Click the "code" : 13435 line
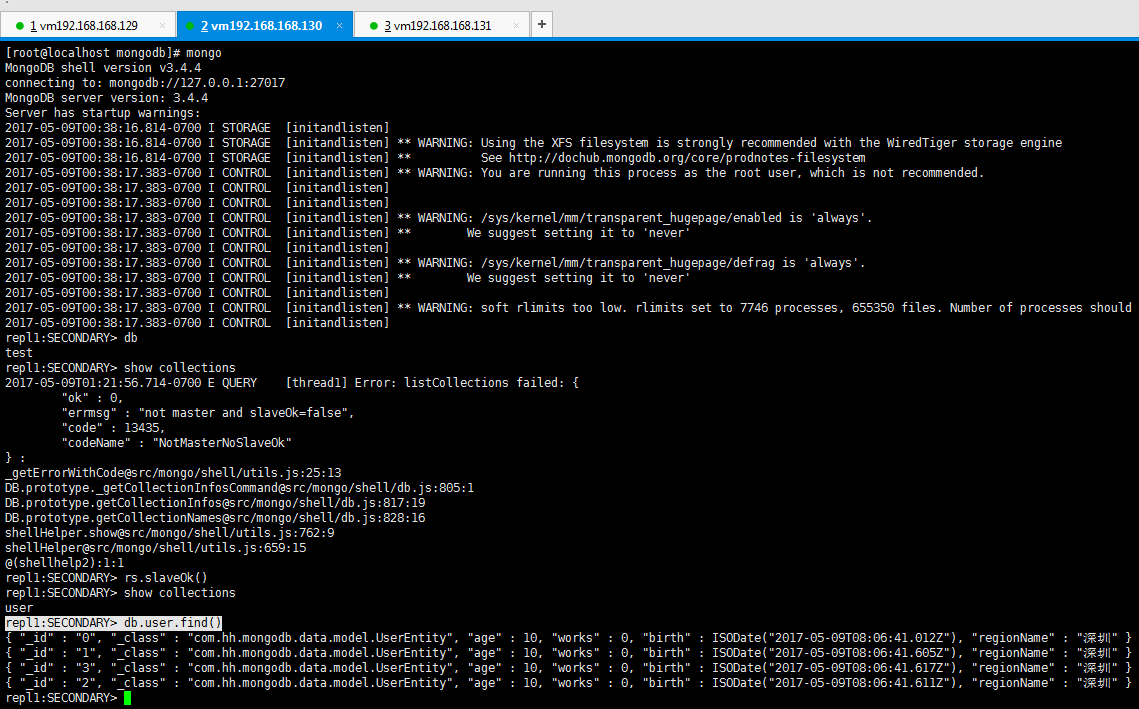 point(113,428)
